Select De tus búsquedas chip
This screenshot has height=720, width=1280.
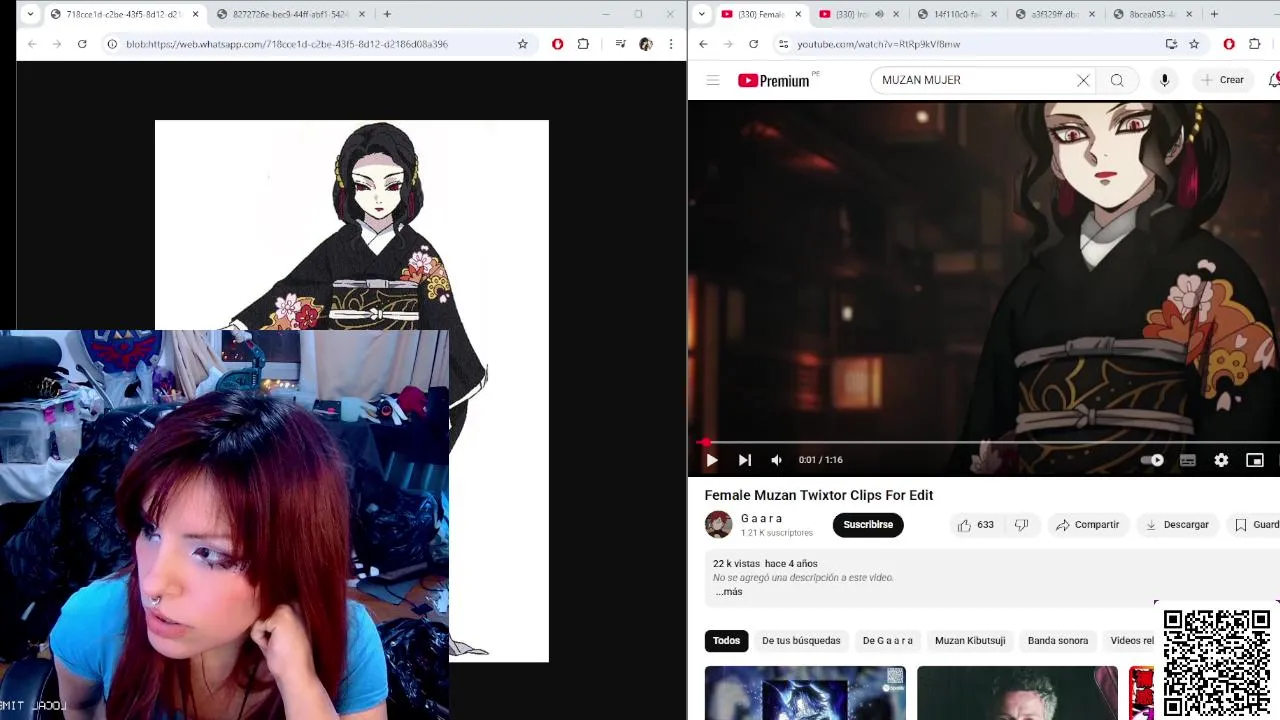[801, 641]
